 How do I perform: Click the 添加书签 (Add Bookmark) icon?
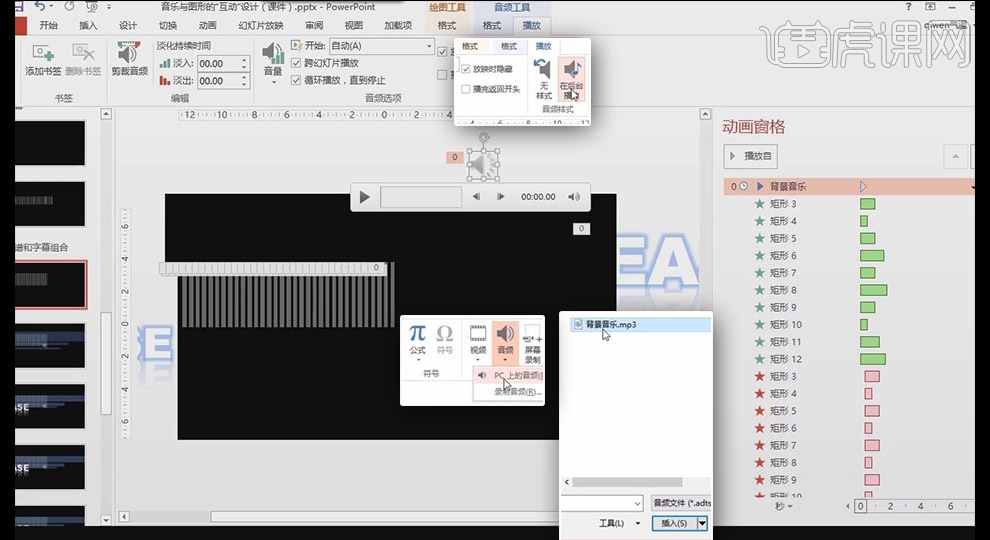(43, 57)
